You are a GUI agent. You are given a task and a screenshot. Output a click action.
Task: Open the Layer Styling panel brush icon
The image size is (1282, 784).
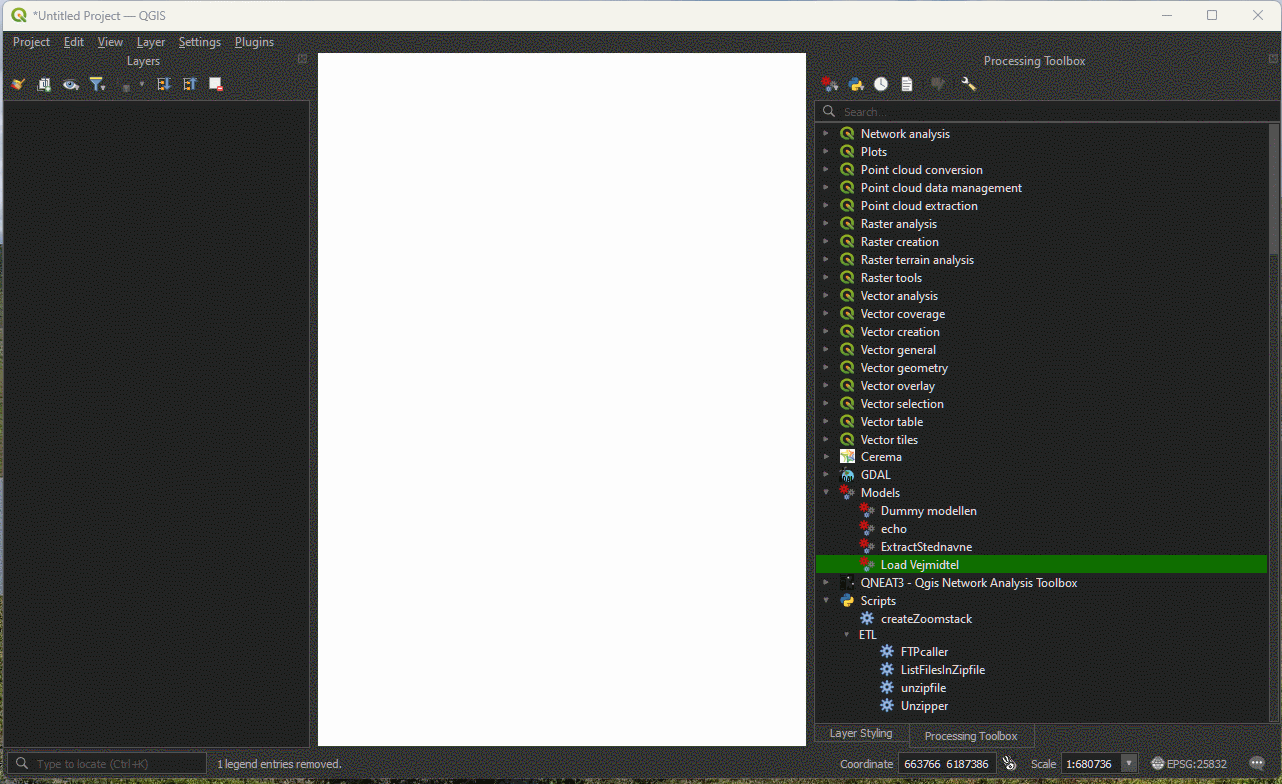(17, 85)
